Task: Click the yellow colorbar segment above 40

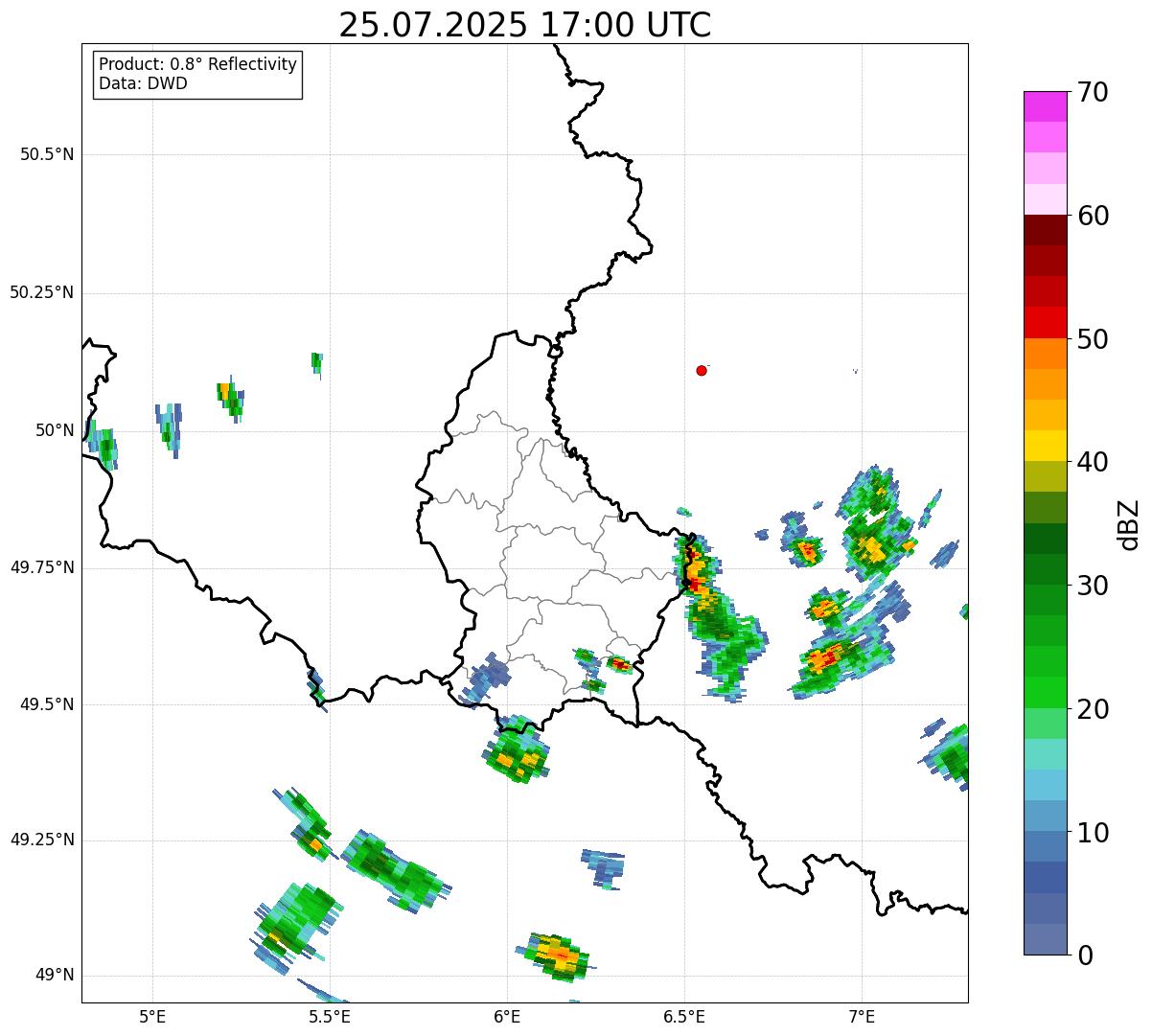Action: (1045, 446)
